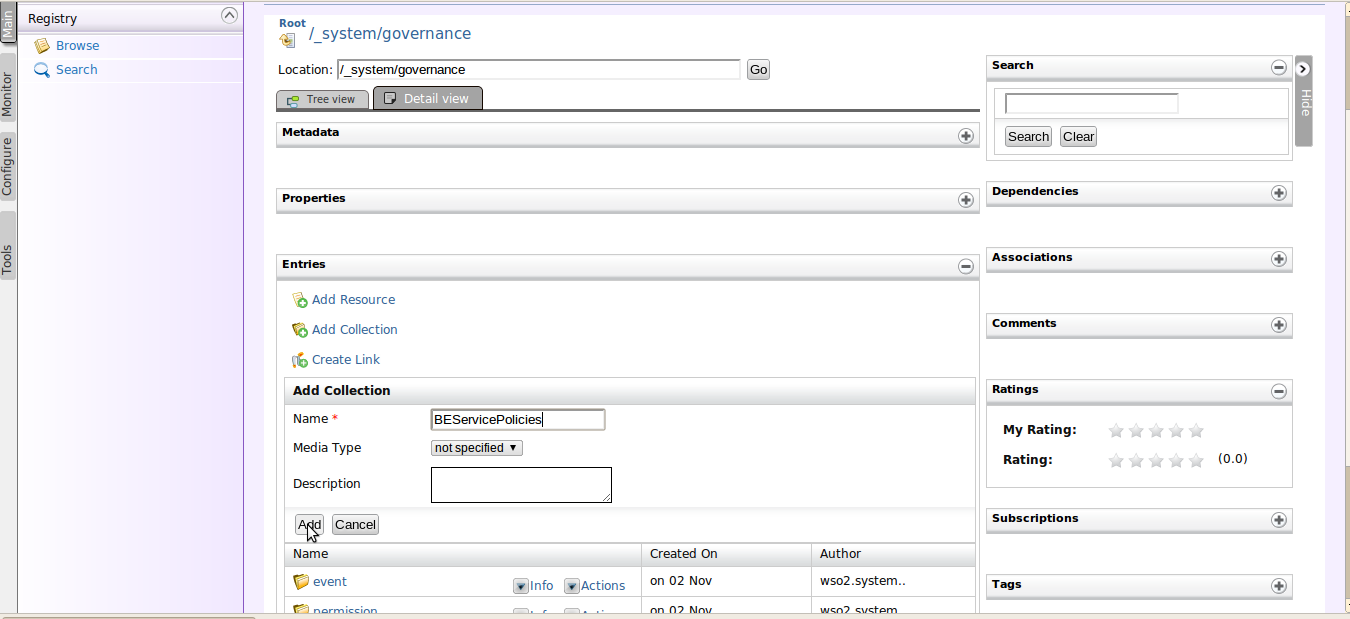Click the permission folder icon
1350x619 pixels.
tap(301, 609)
